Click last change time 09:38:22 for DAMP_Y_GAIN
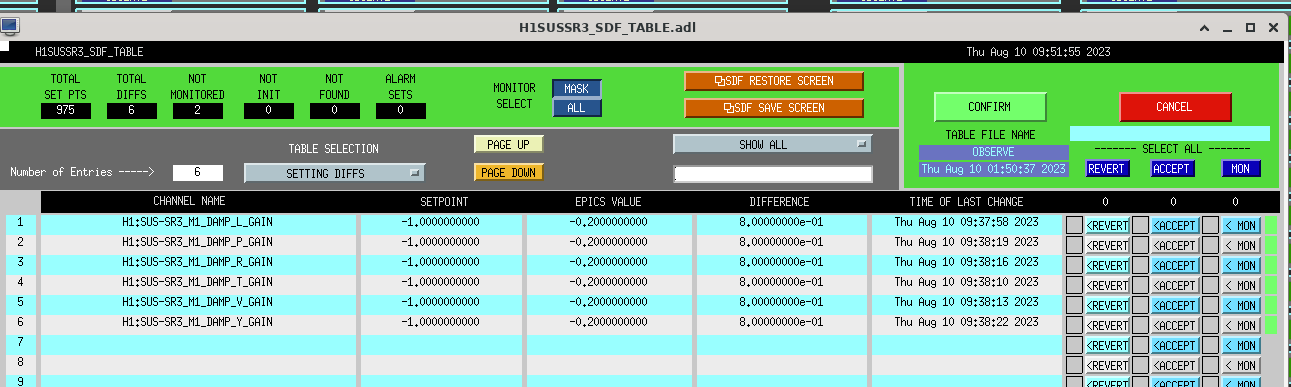1291x387 pixels. point(966,322)
